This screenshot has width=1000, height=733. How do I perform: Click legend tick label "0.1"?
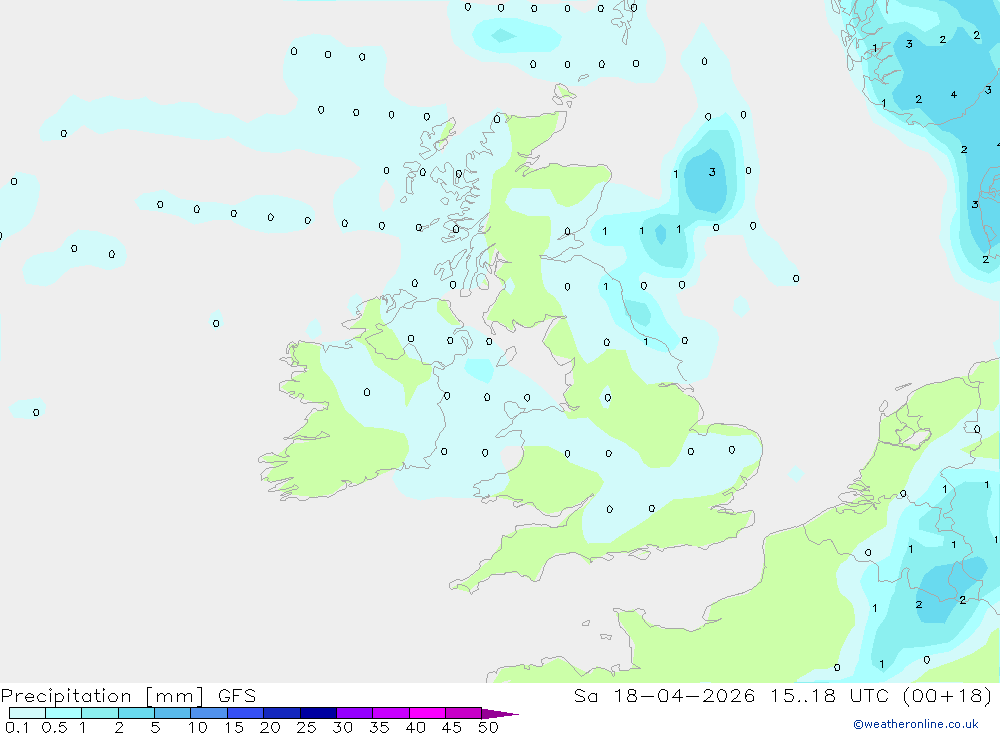coord(17,727)
